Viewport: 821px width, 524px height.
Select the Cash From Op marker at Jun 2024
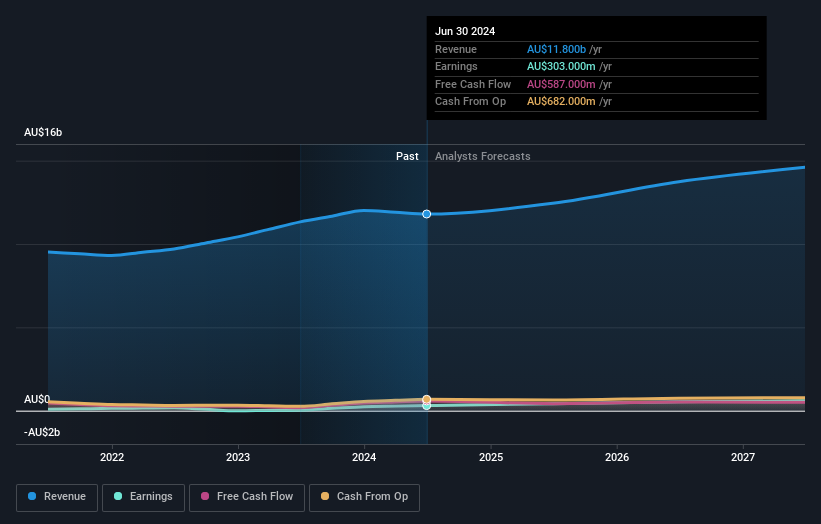[427, 399]
